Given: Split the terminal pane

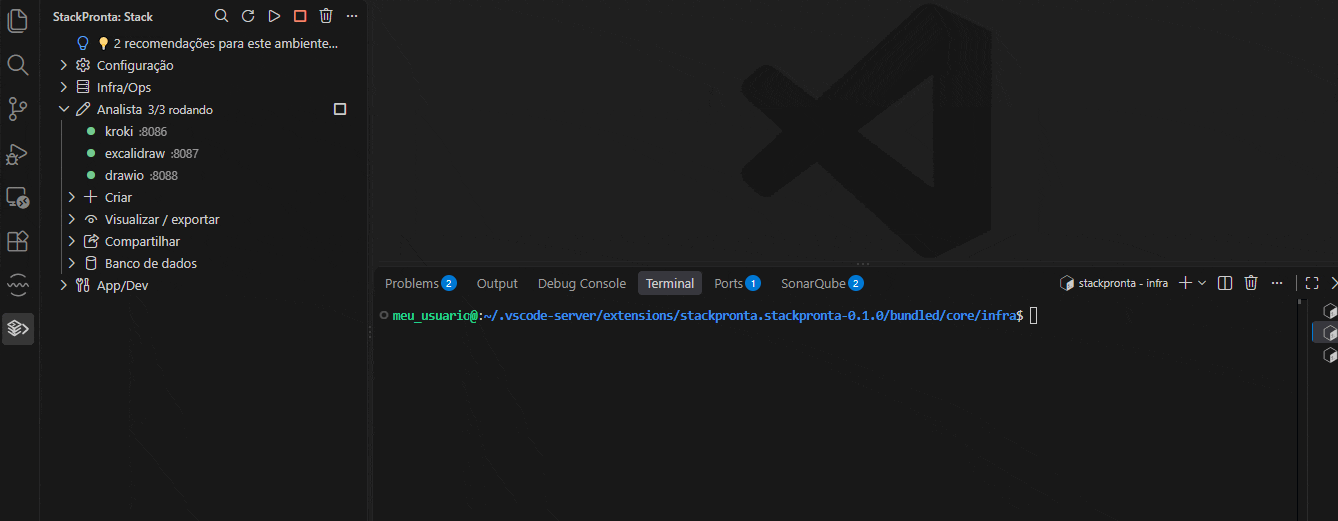Looking at the screenshot, I should (x=1225, y=283).
